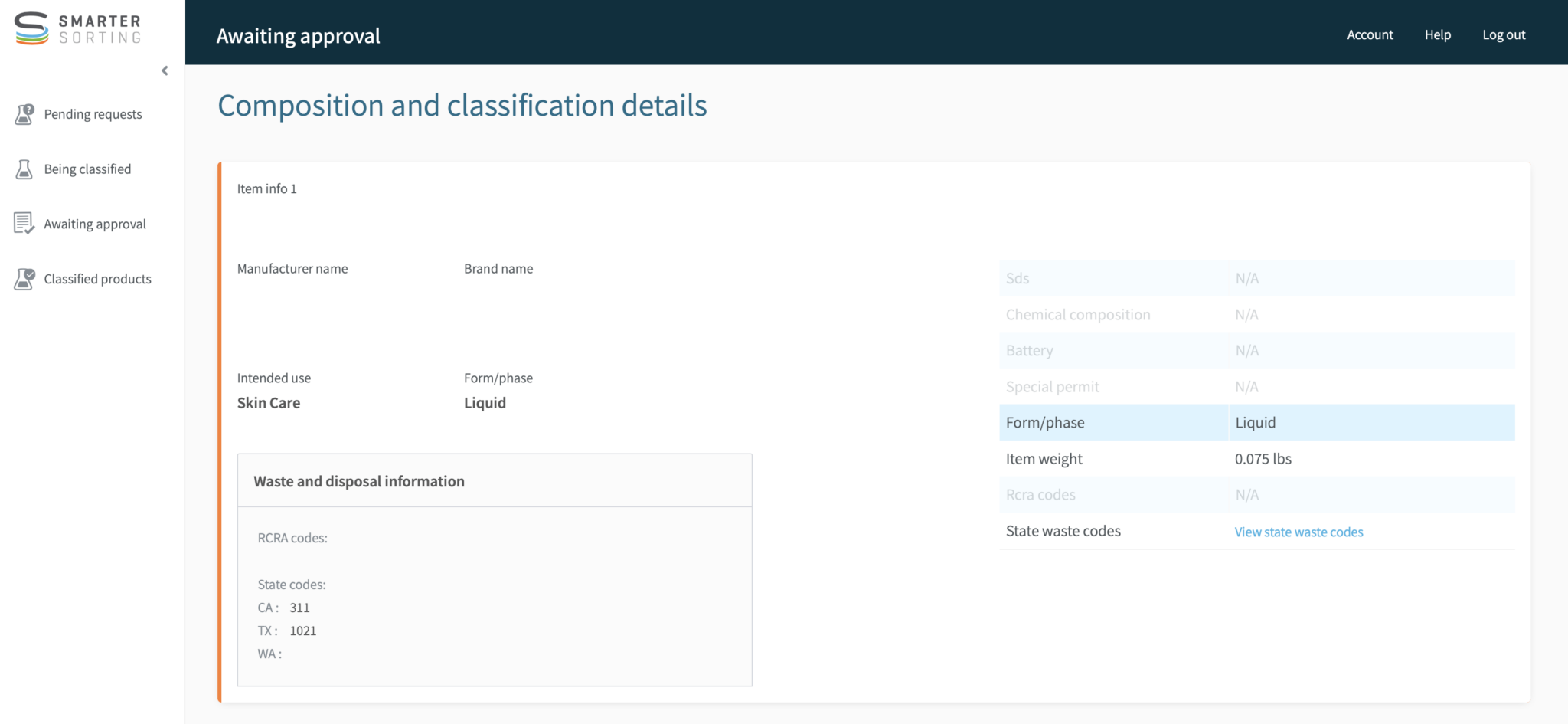Click the Classified products flask icon
The width and height of the screenshot is (1568, 724).
point(24,279)
